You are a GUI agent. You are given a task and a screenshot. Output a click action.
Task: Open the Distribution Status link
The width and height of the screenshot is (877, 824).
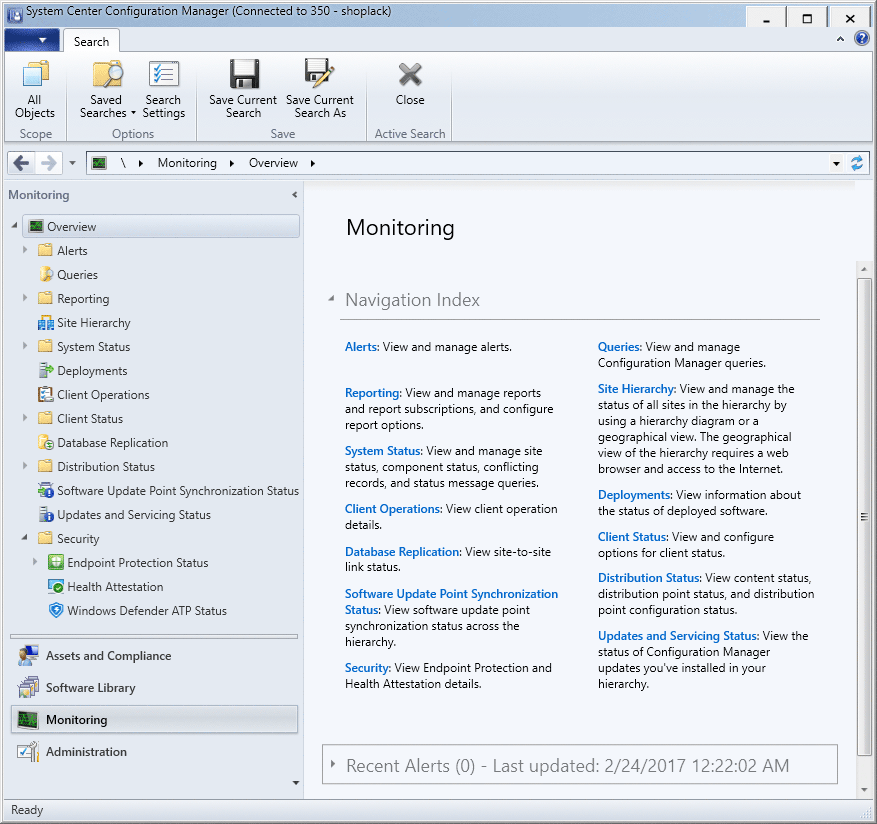click(648, 578)
